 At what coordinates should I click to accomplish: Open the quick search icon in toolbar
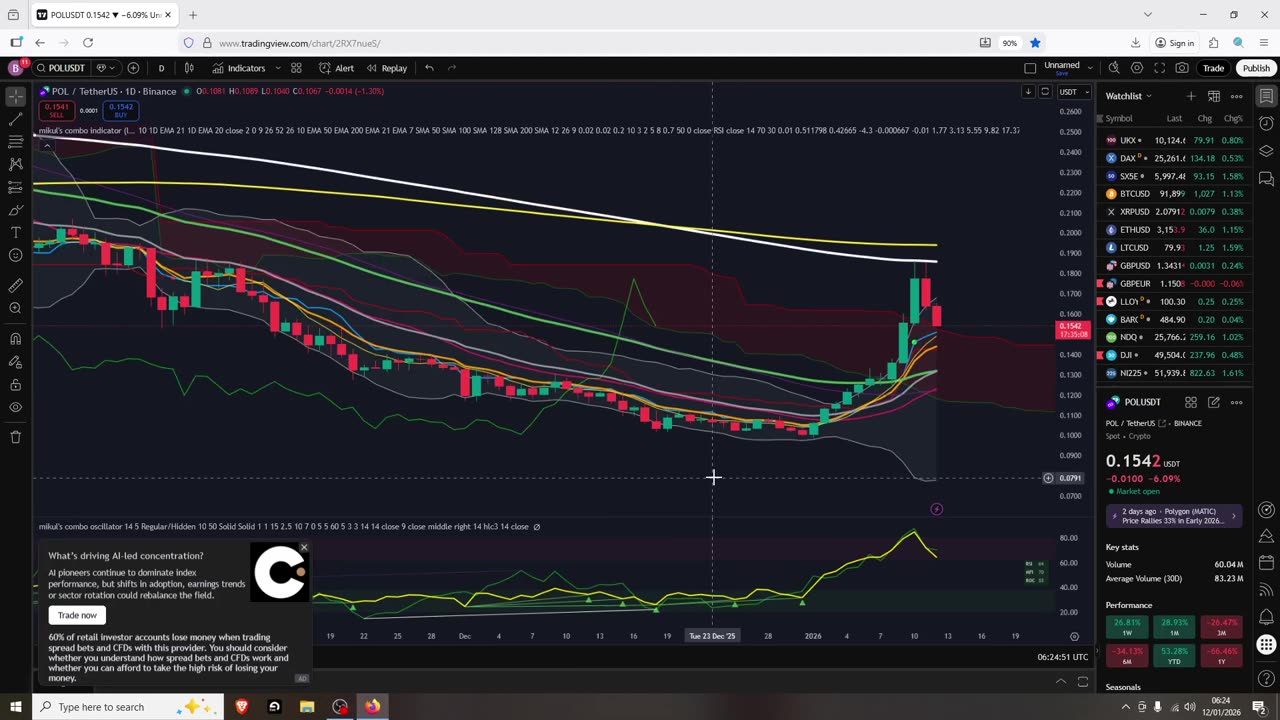point(1113,68)
